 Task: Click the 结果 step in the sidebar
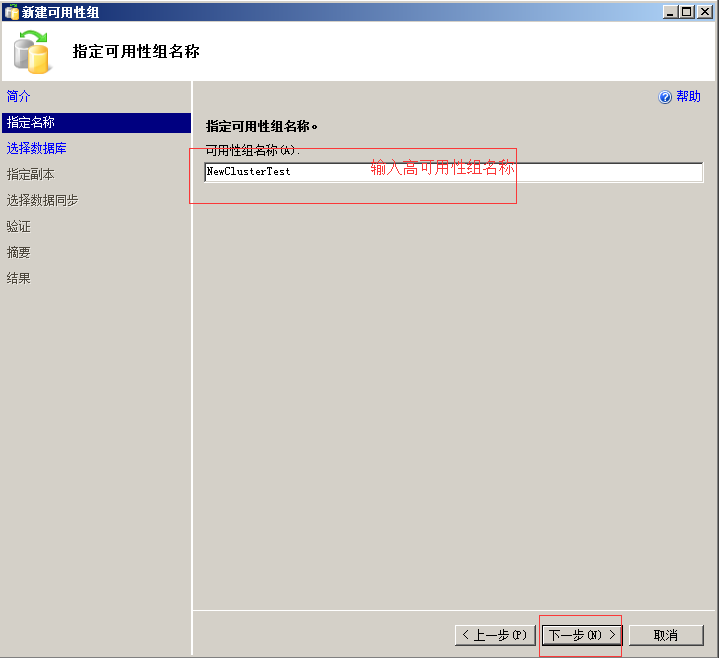pos(19,278)
